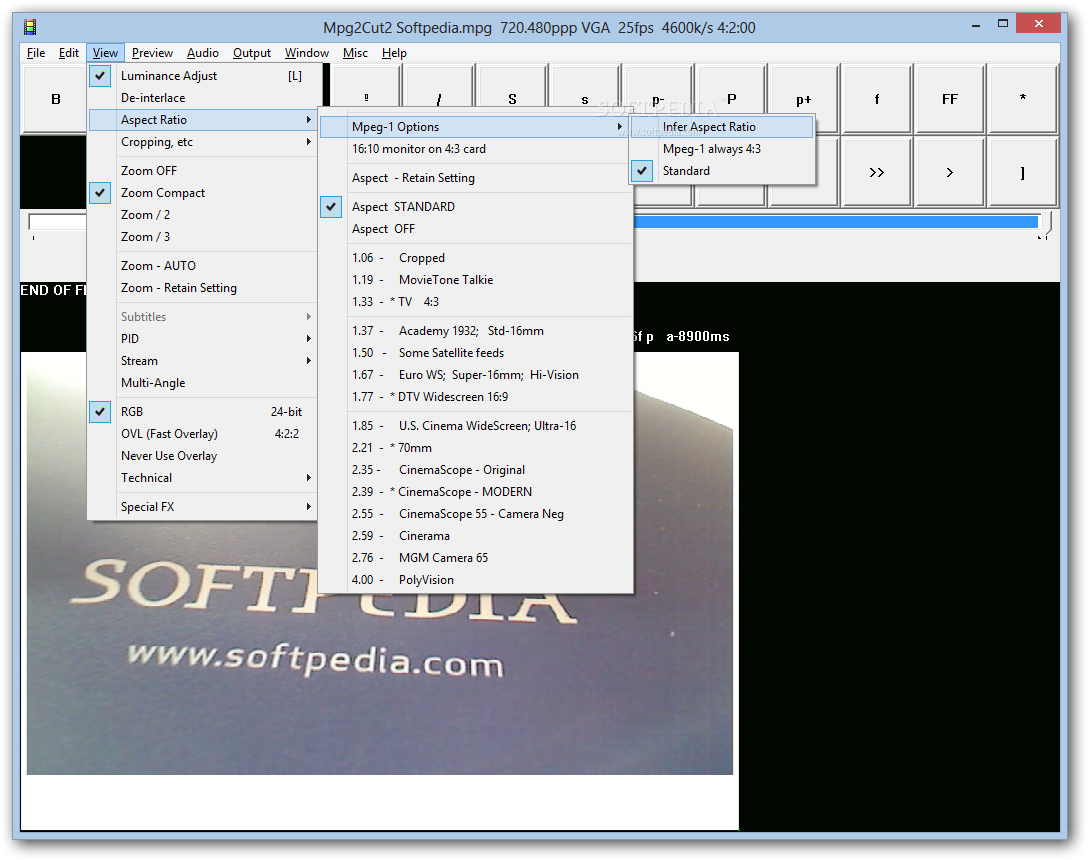Viewport: 1088px width, 860px height.
Task: Select Aspect STANDARD checked item
Action: 476,207
